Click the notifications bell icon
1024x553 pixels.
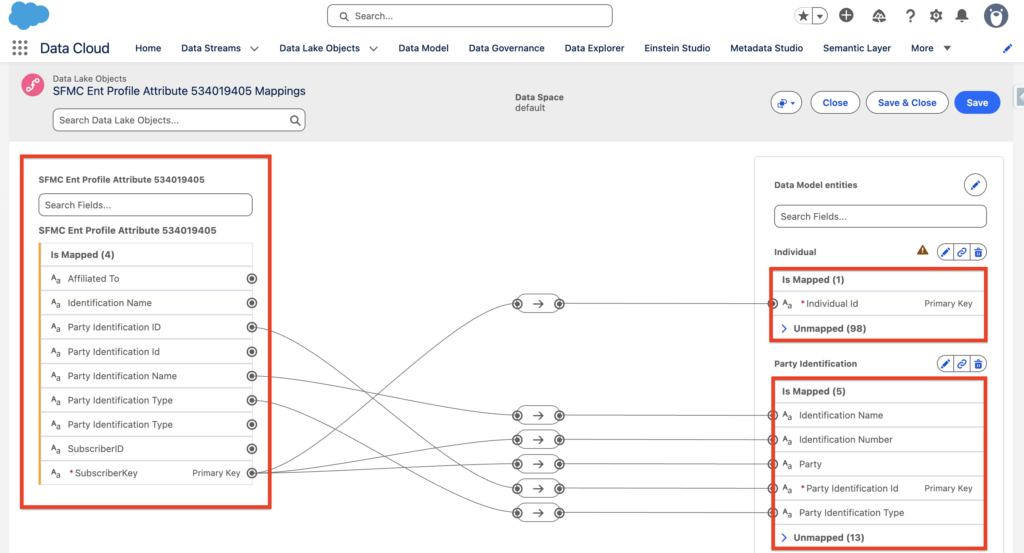[x=962, y=16]
